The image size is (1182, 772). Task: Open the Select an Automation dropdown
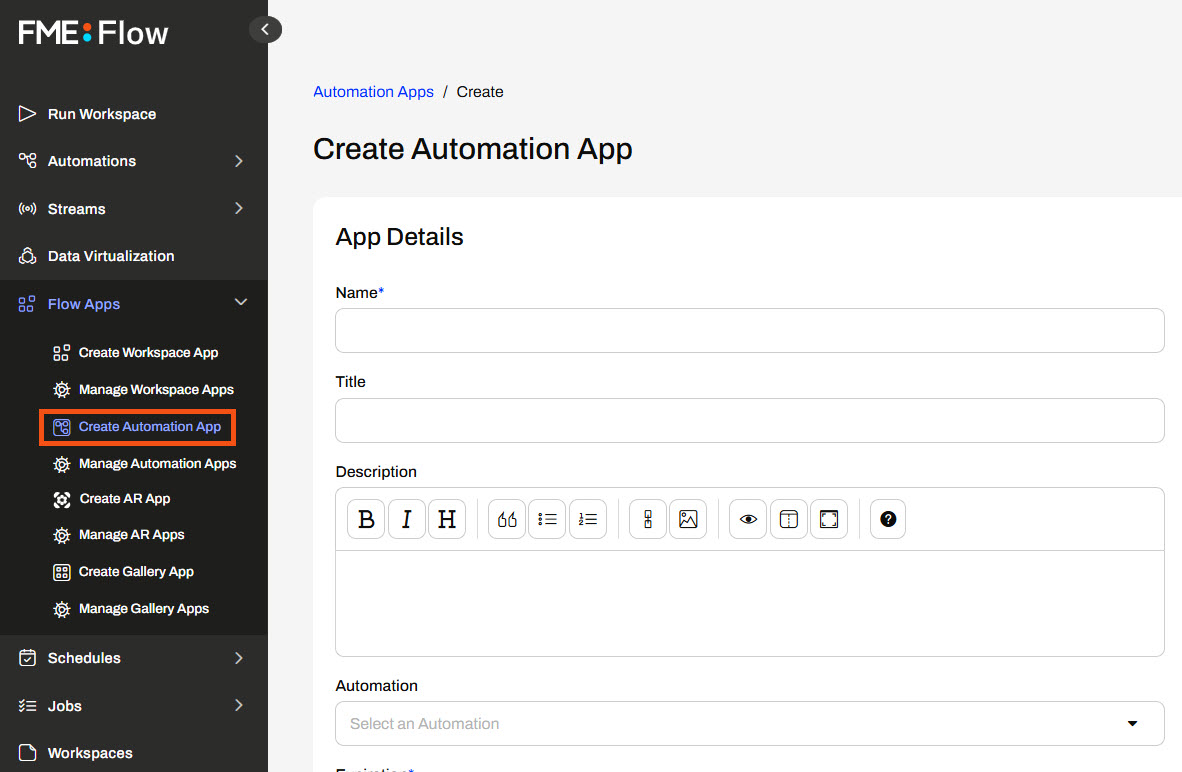[x=749, y=723]
